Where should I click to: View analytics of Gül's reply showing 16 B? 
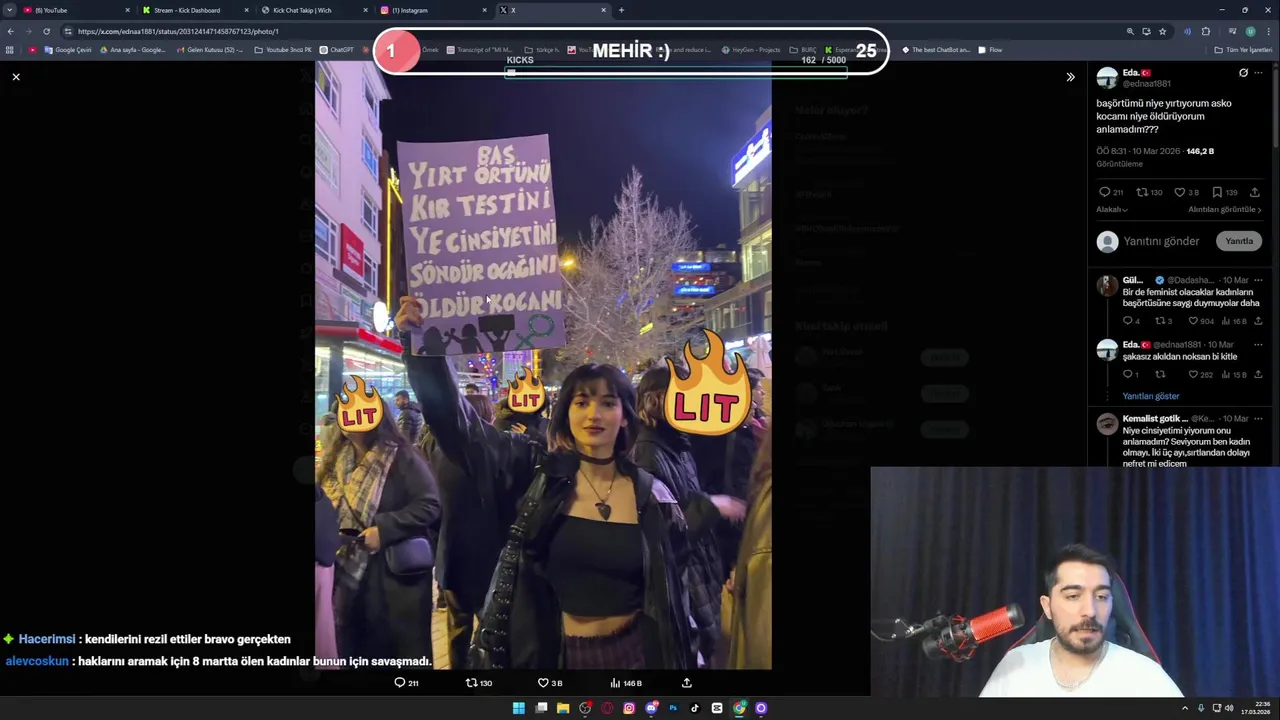(1234, 321)
